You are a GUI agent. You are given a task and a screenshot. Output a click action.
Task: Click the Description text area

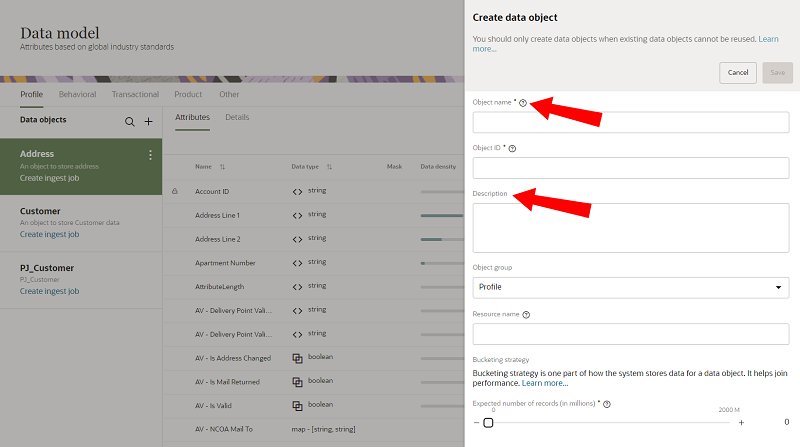click(630, 227)
